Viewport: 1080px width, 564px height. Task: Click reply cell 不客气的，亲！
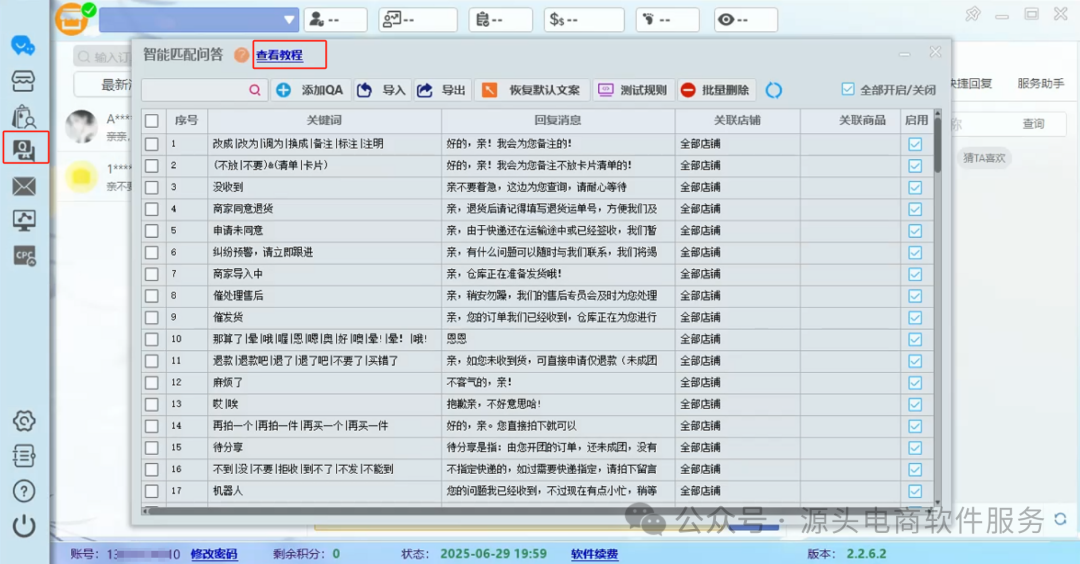[558, 382]
